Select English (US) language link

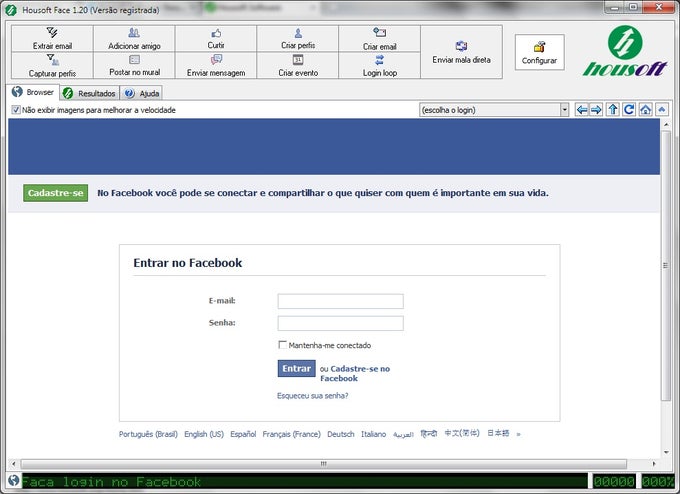204,434
